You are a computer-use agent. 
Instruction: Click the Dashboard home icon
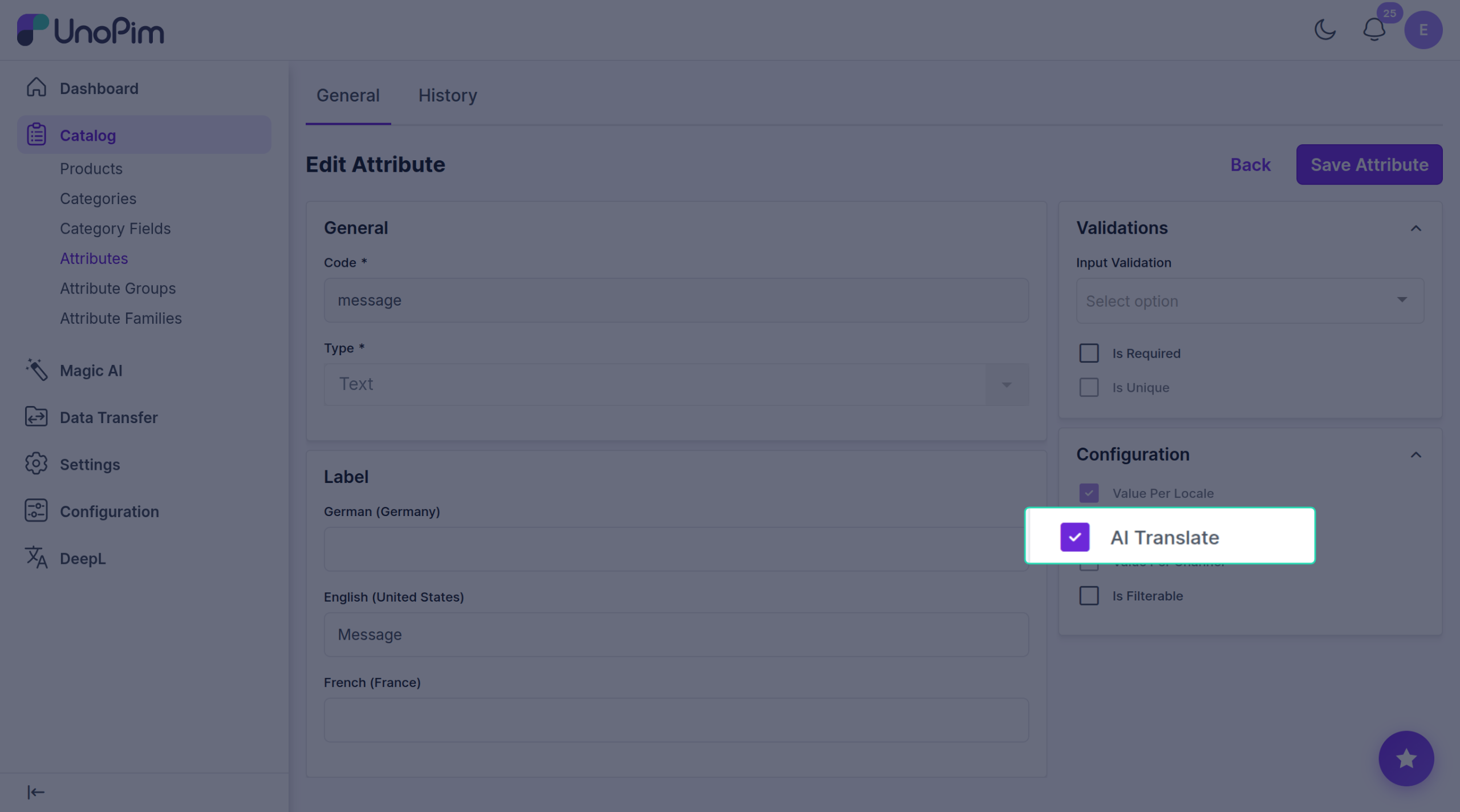click(x=36, y=87)
